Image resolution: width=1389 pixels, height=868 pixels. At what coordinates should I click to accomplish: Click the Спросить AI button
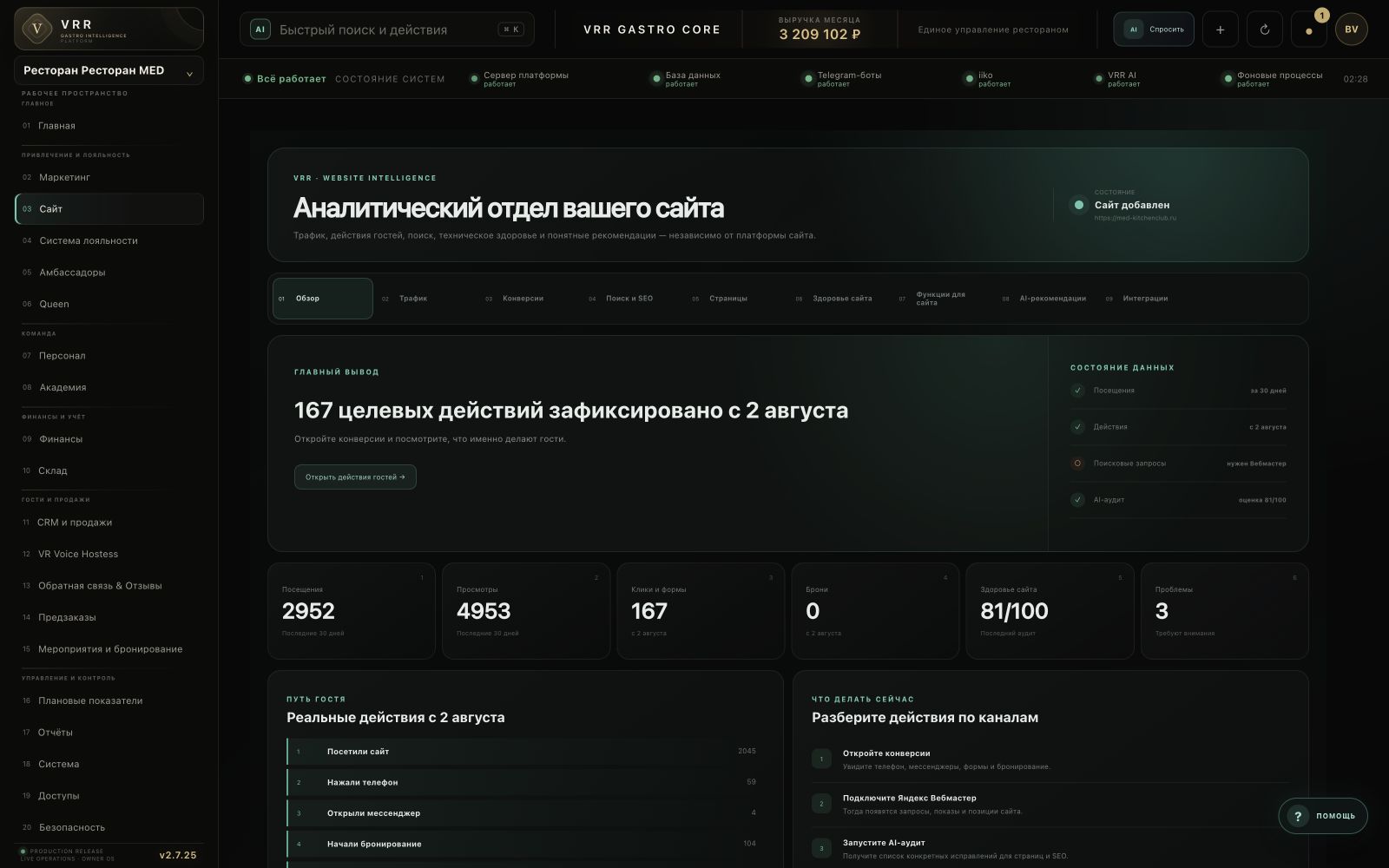pos(1154,30)
